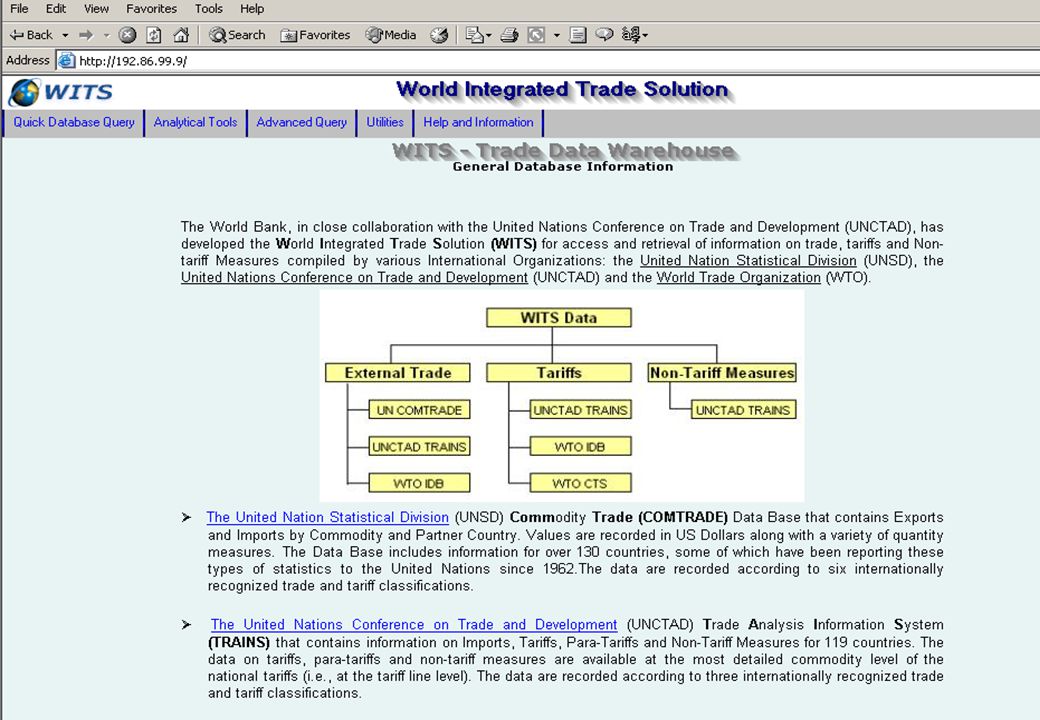The width and height of the screenshot is (1040, 720).
Task: Open blue UN Conference on Trade and Development bullet link
Action: click(x=414, y=625)
